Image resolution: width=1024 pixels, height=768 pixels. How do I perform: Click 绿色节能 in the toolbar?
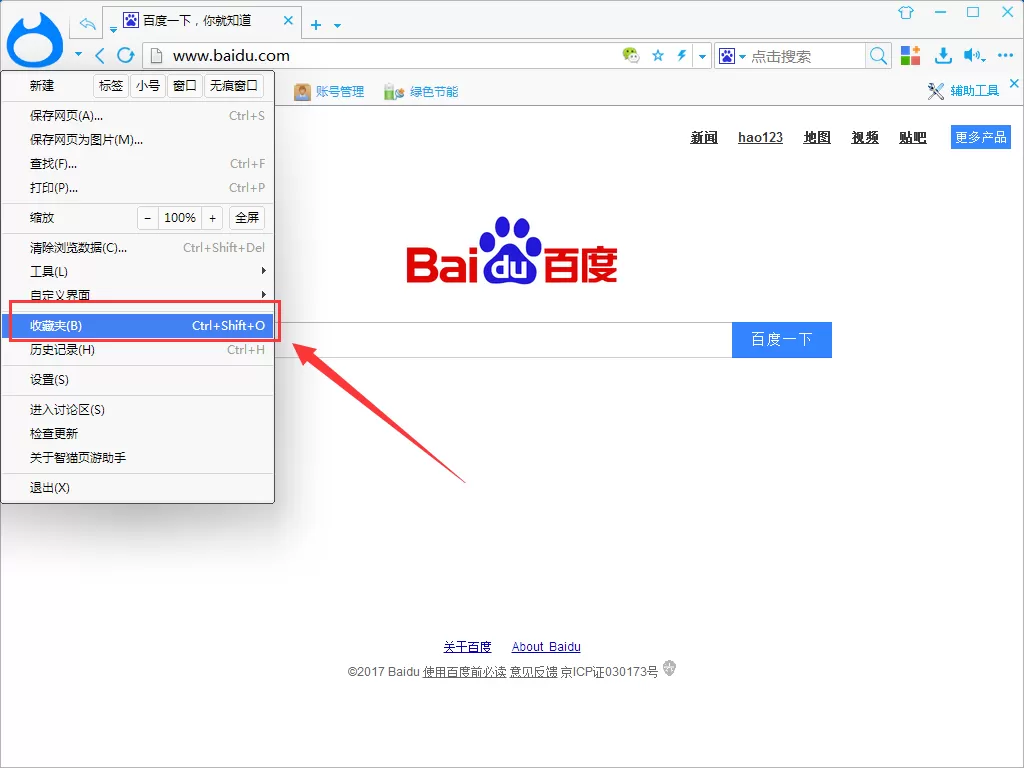421,91
